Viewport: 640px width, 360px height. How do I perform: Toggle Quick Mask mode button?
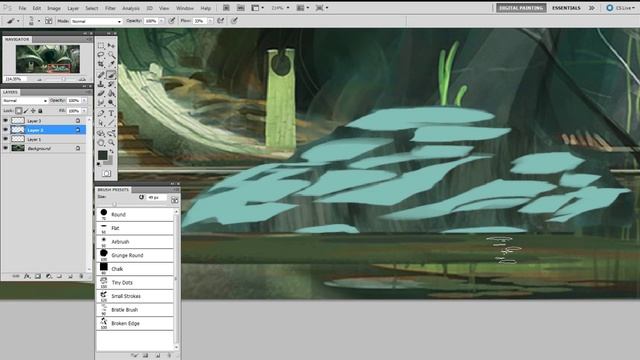point(107,173)
